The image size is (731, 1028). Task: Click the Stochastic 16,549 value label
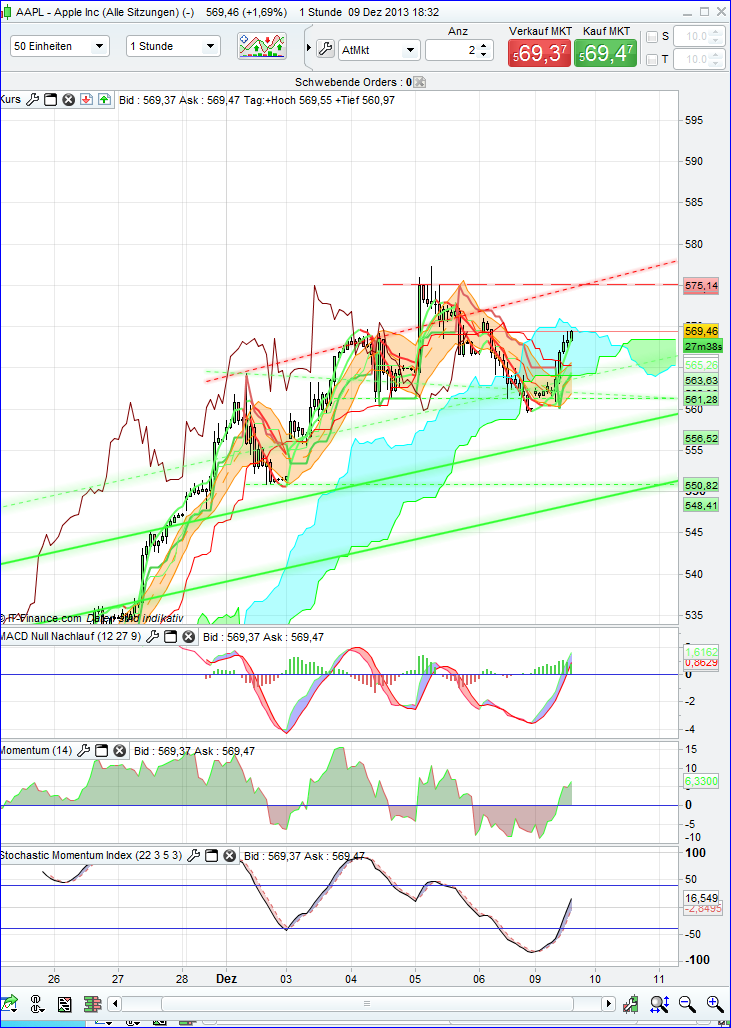click(703, 898)
